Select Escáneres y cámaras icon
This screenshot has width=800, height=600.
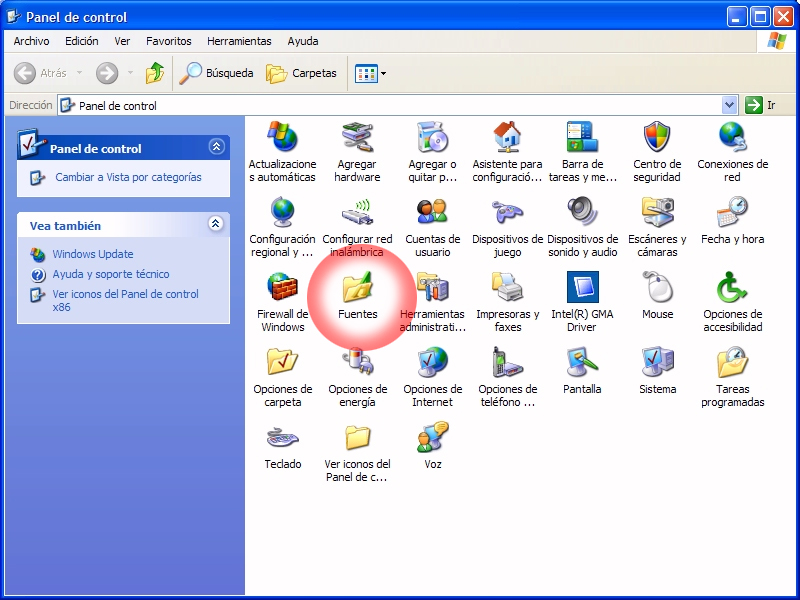point(657,212)
